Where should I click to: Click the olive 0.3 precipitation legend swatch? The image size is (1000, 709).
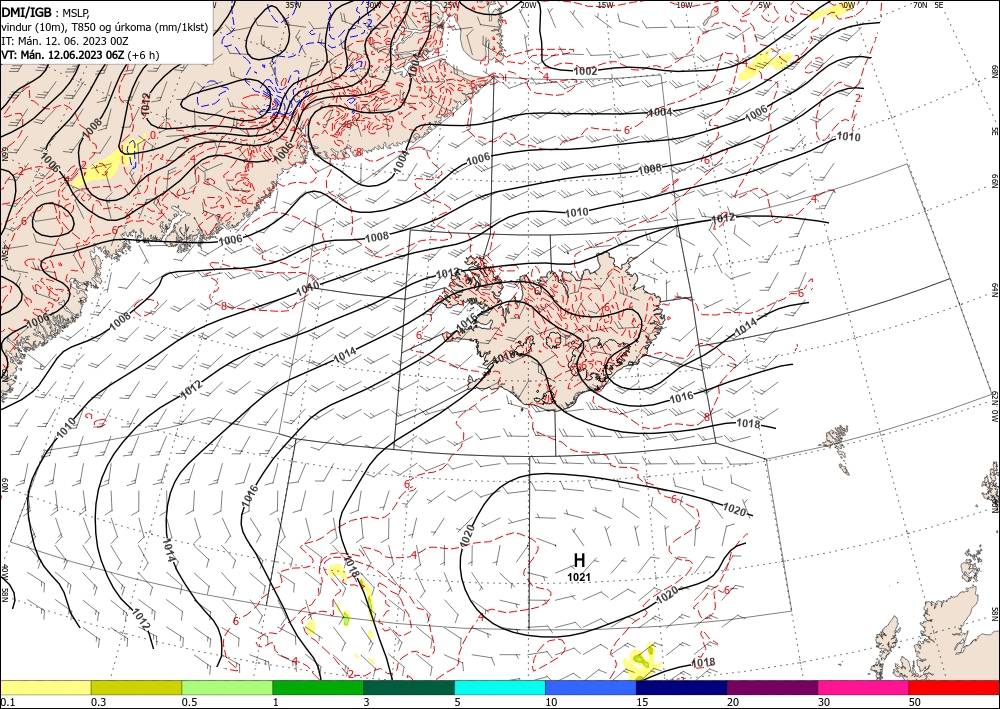point(136,687)
